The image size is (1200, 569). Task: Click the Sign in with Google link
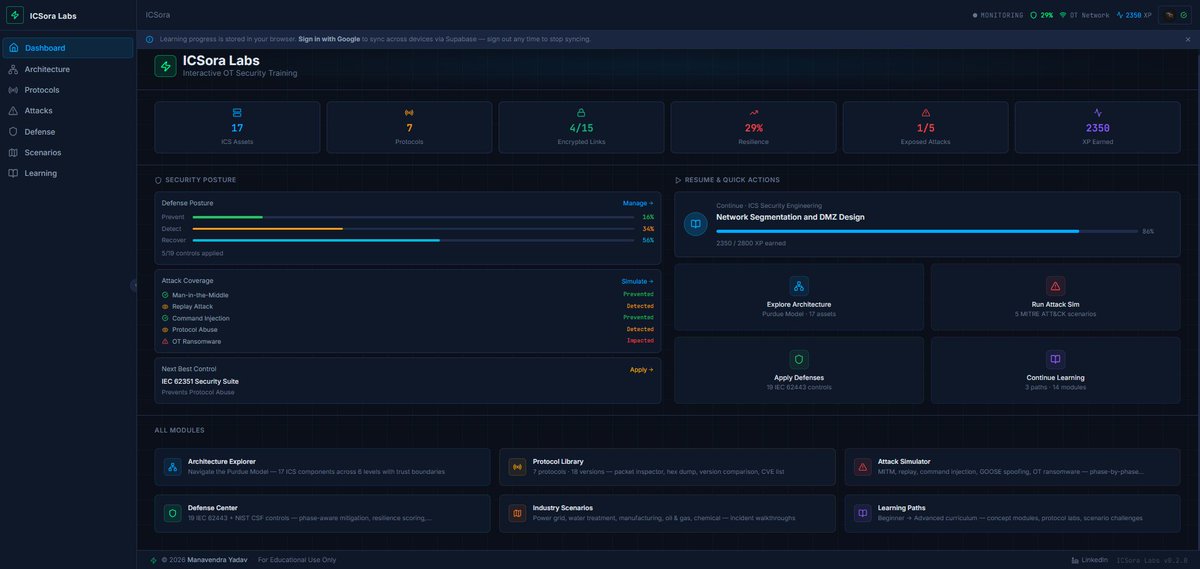pyautogui.click(x=329, y=39)
